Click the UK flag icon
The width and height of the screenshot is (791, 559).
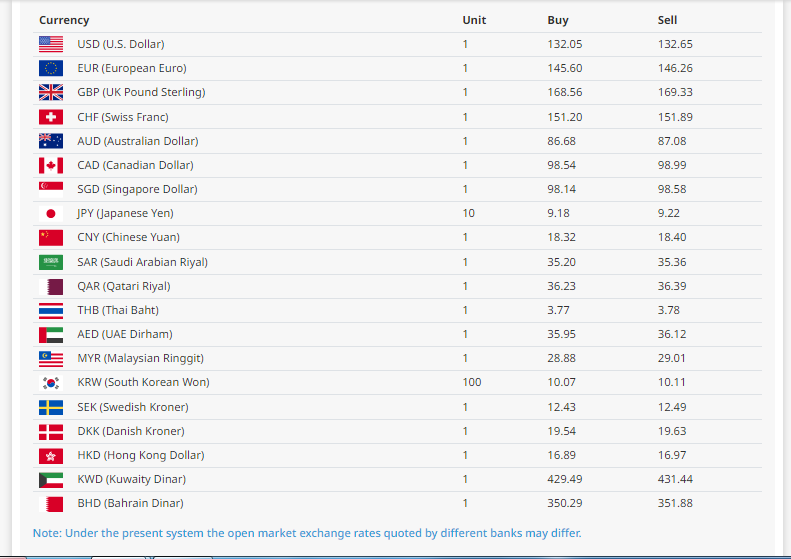[51, 92]
